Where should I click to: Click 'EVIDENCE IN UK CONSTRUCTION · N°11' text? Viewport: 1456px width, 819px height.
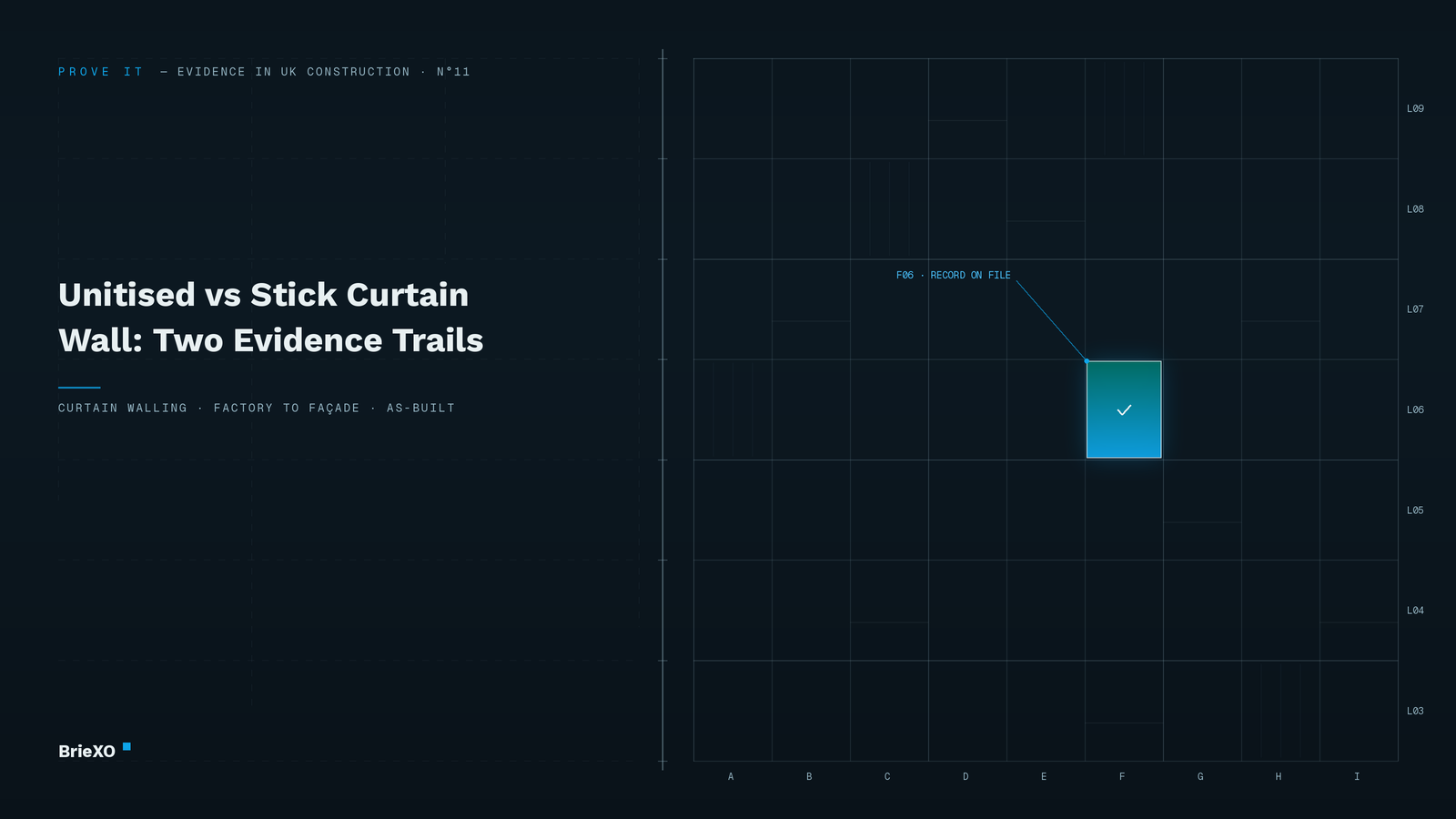click(324, 72)
